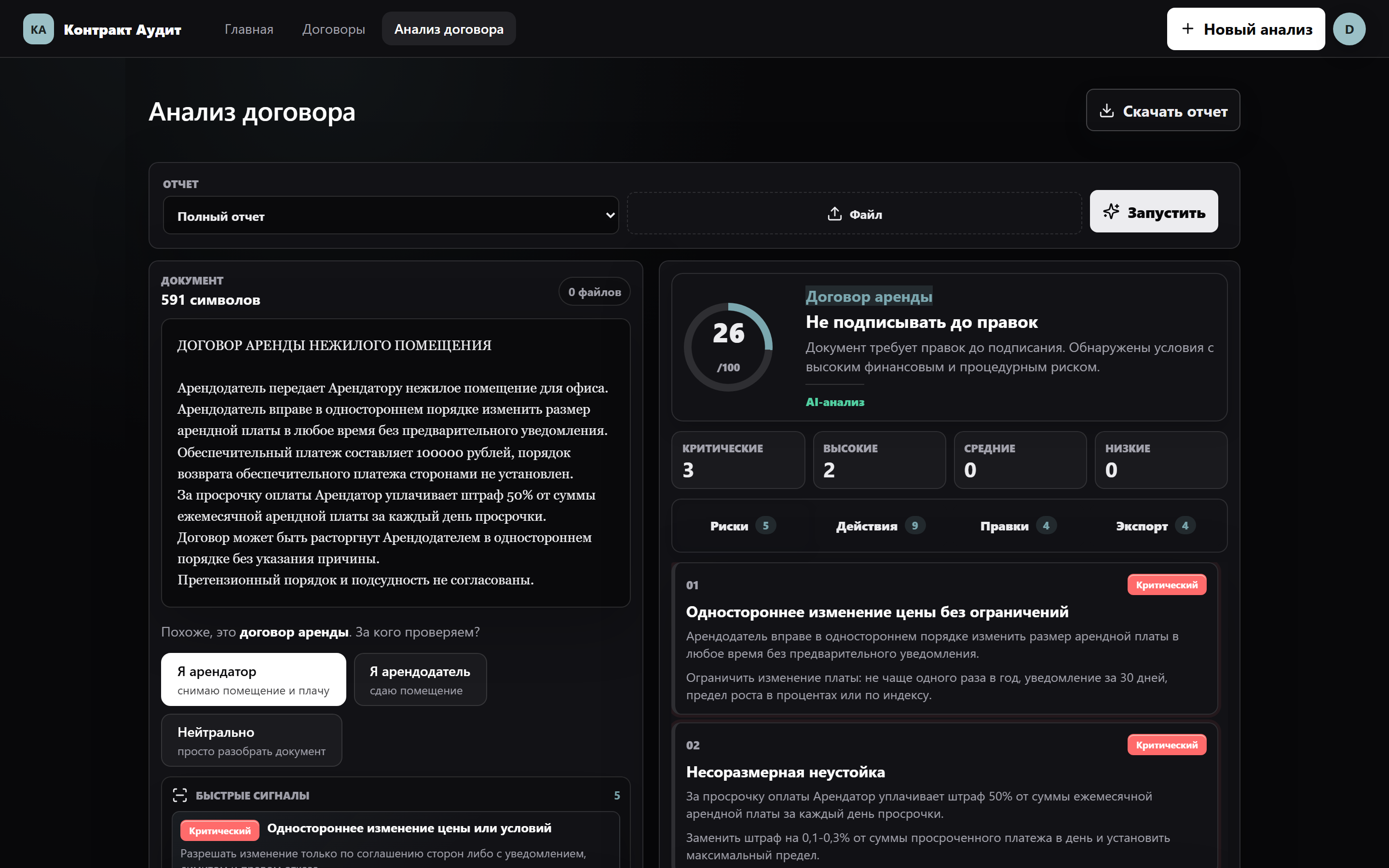1389x868 pixels.
Task: Click the Анализ договора page title
Action: 252,111
